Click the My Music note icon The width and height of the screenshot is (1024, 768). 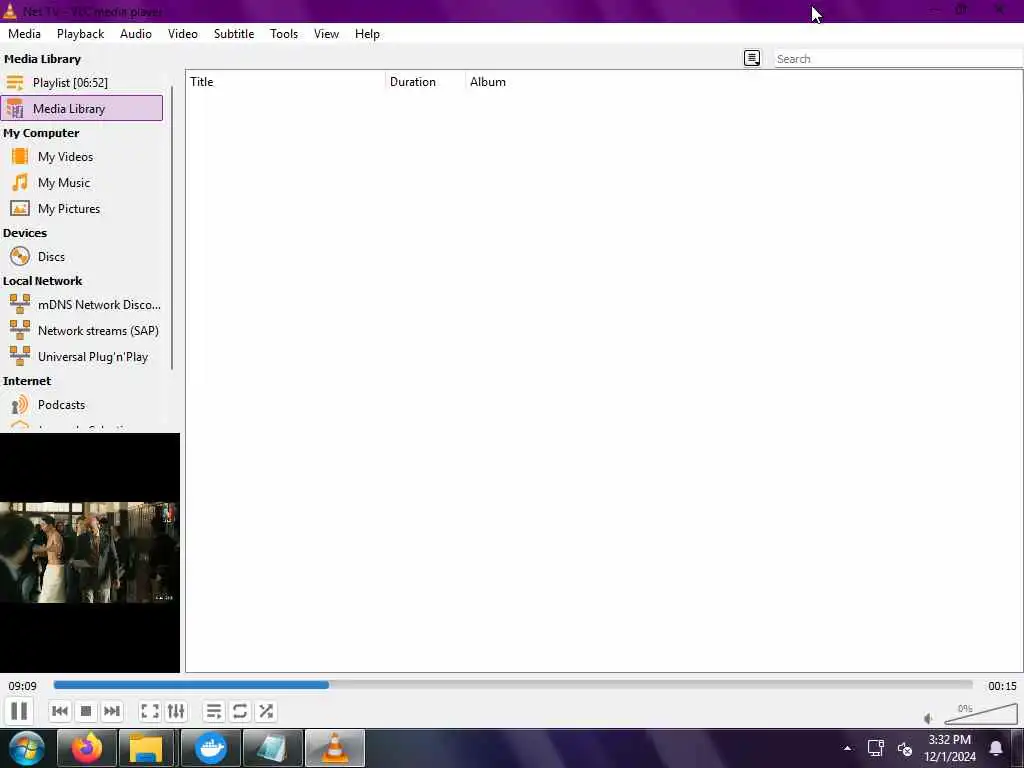tap(20, 182)
